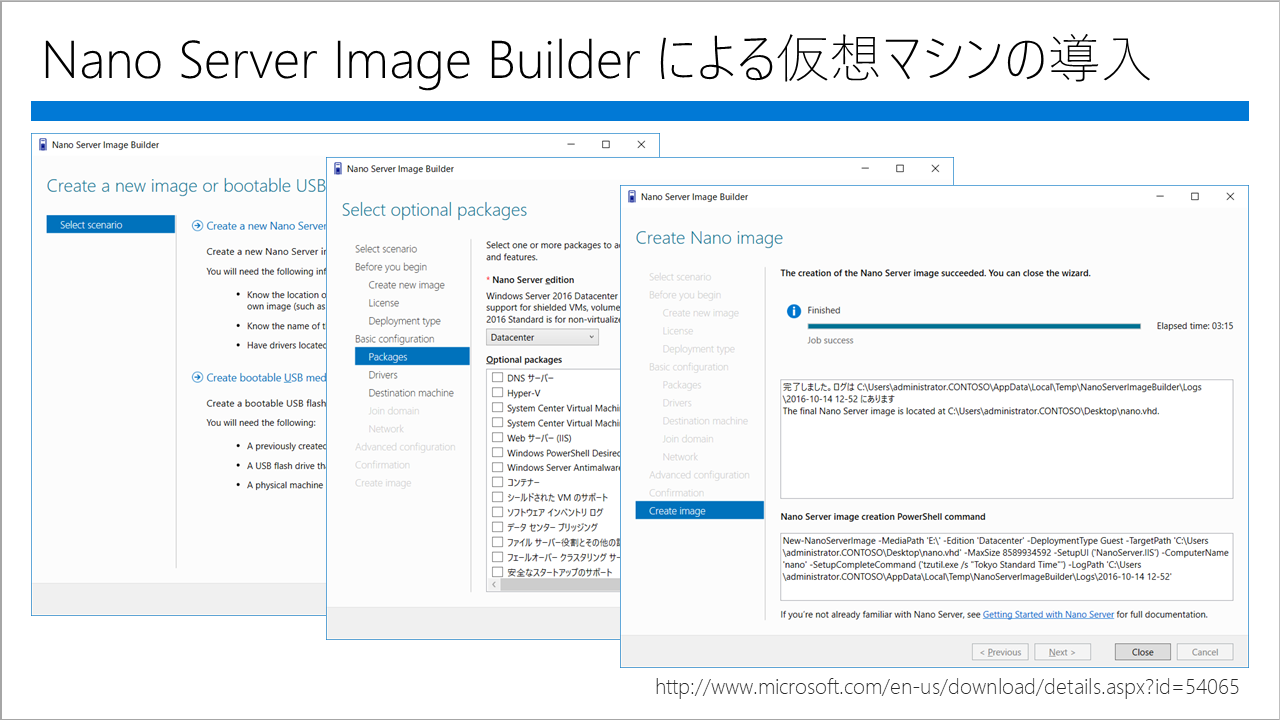This screenshot has height=720, width=1280.
Task: Click the "Create Nano image" heading
Action: (709, 238)
